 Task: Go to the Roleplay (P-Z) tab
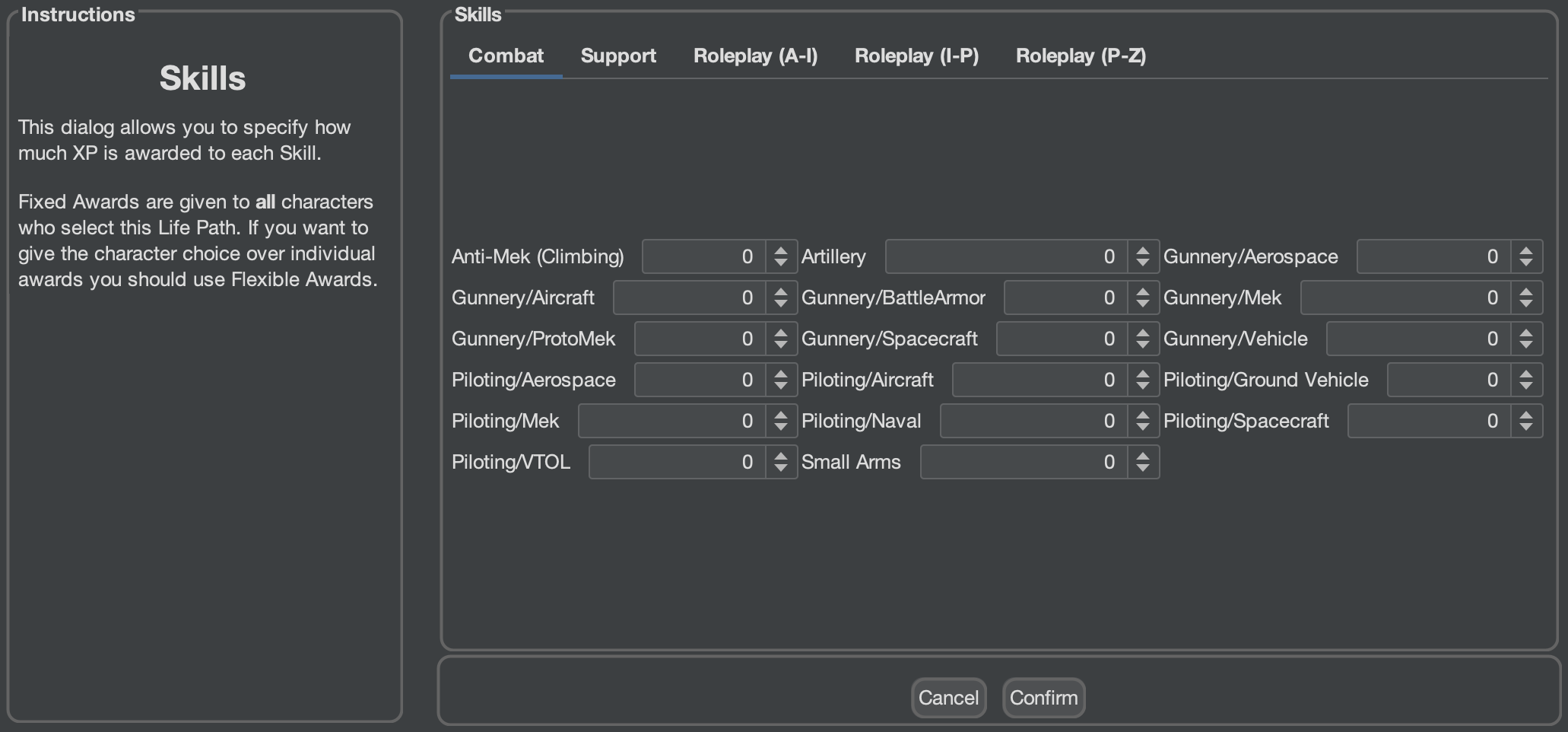[1081, 56]
